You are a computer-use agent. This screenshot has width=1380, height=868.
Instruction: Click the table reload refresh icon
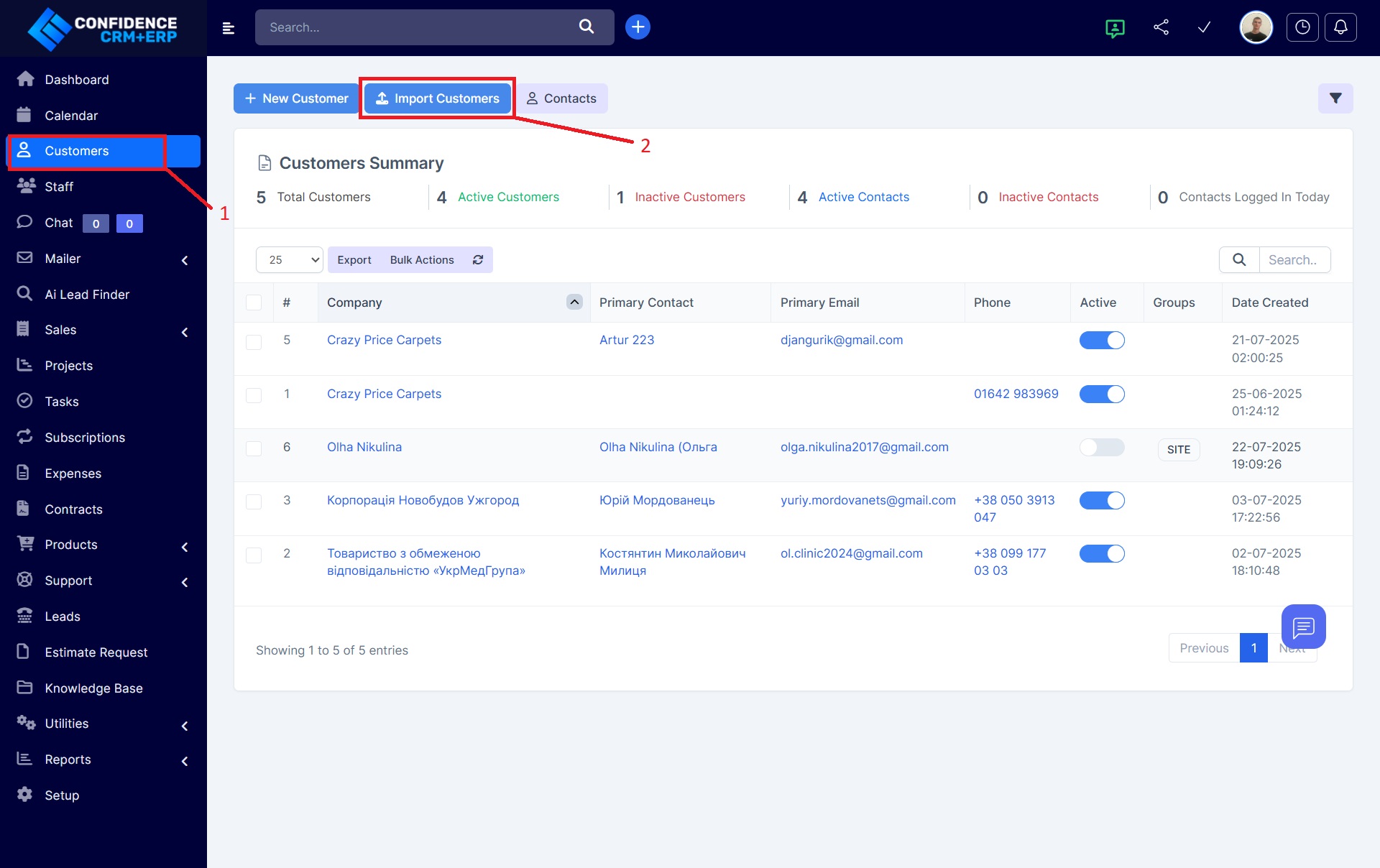point(478,259)
